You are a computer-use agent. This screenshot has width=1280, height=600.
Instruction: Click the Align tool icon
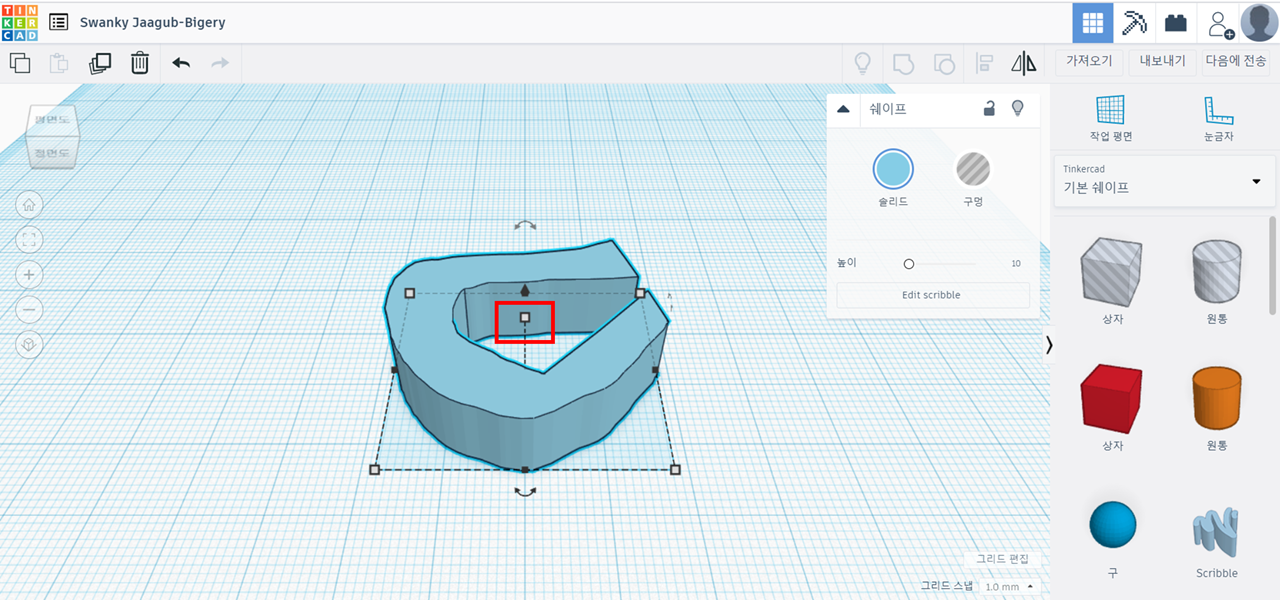pos(984,63)
